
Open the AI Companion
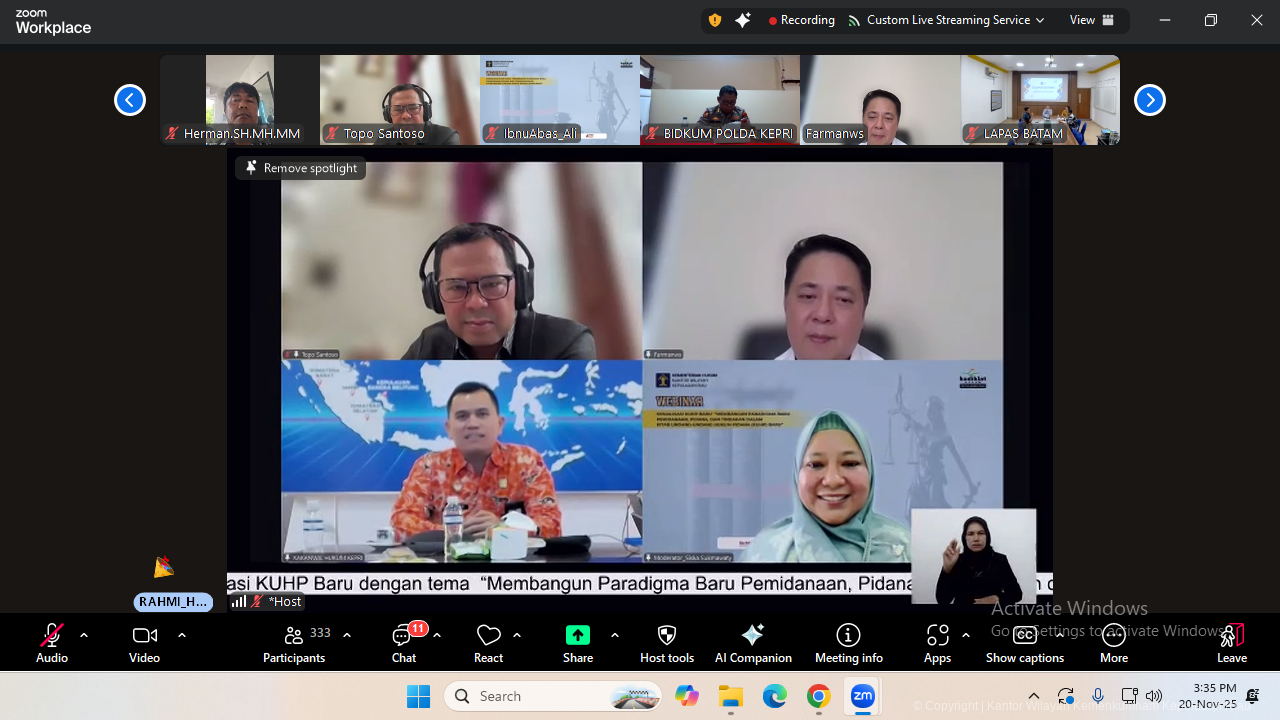click(753, 642)
